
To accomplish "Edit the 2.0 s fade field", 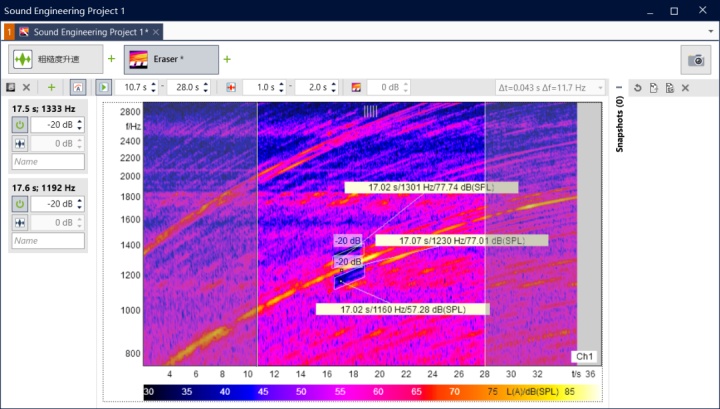I will (x=312, y=87).
